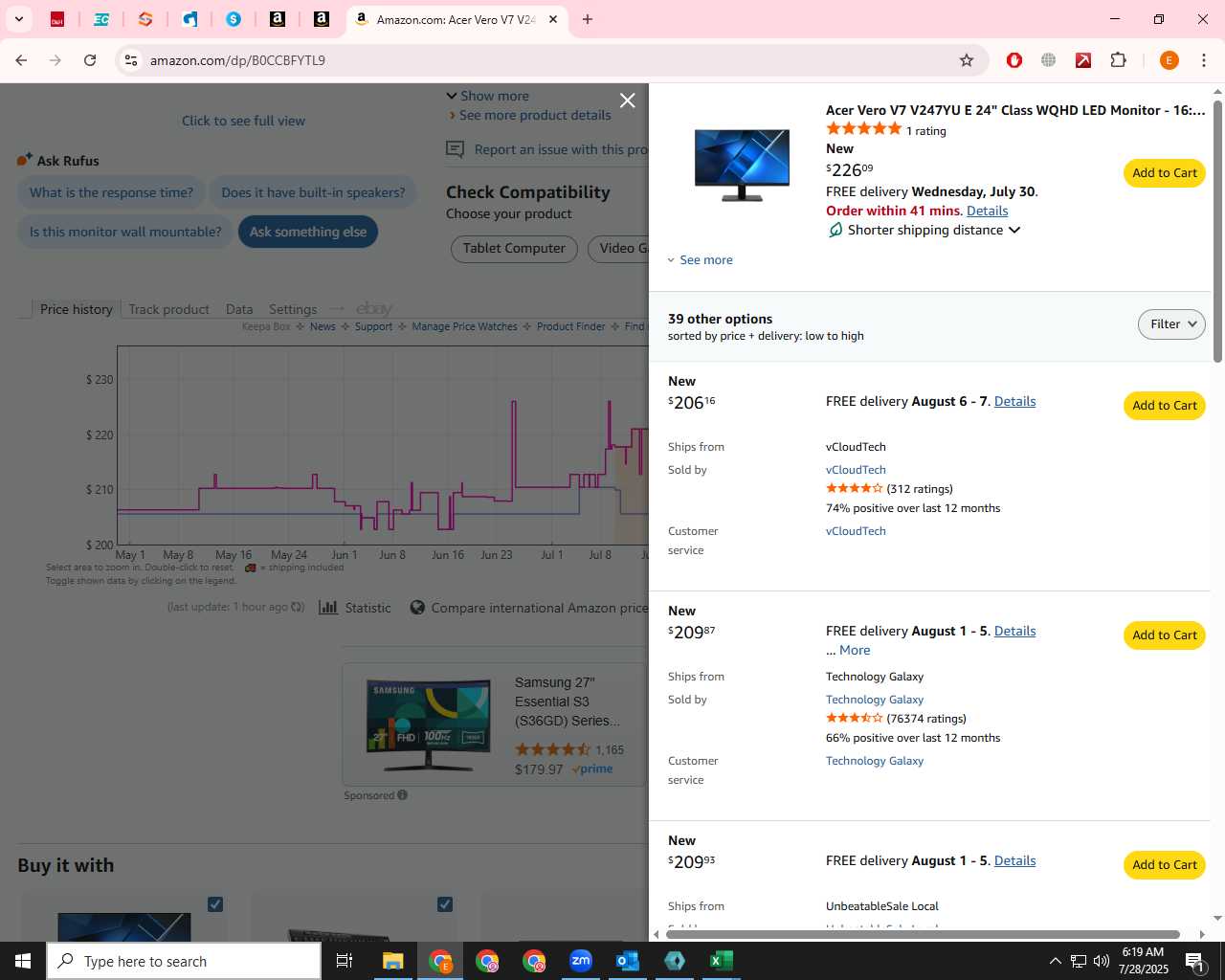This screenshot has width=1225, height=980.
Task: Ask Rufus: Is this monitor wall mountable?
Action: tap(125, 232)
